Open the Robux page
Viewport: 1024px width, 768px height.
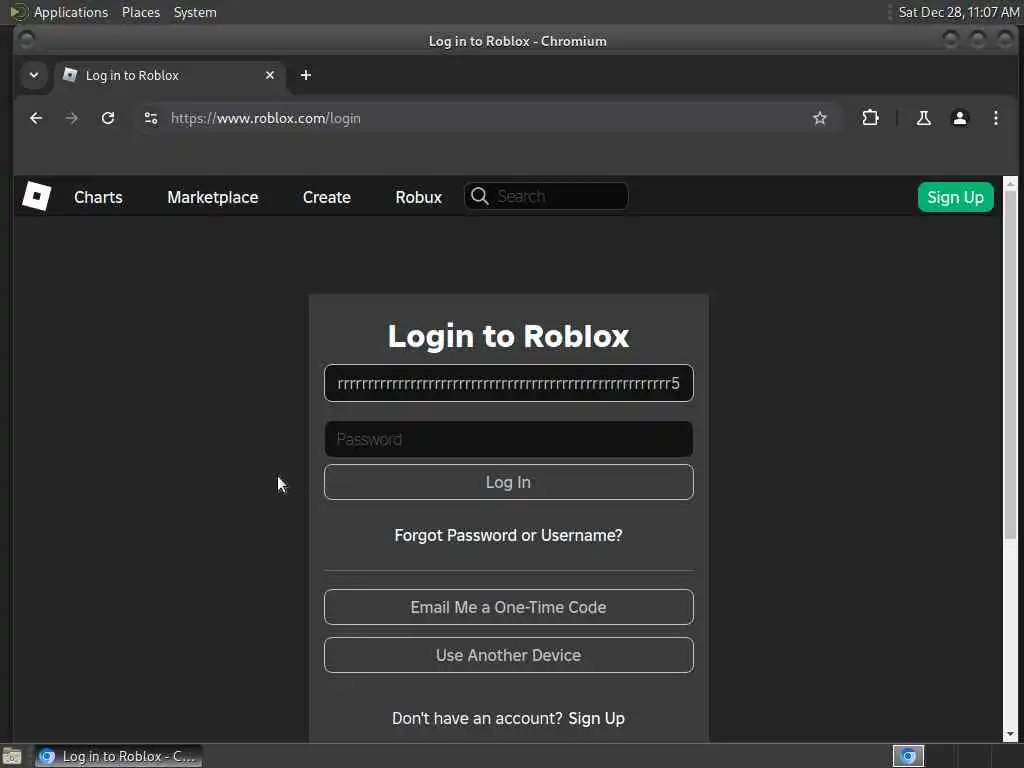click(419, 197)
